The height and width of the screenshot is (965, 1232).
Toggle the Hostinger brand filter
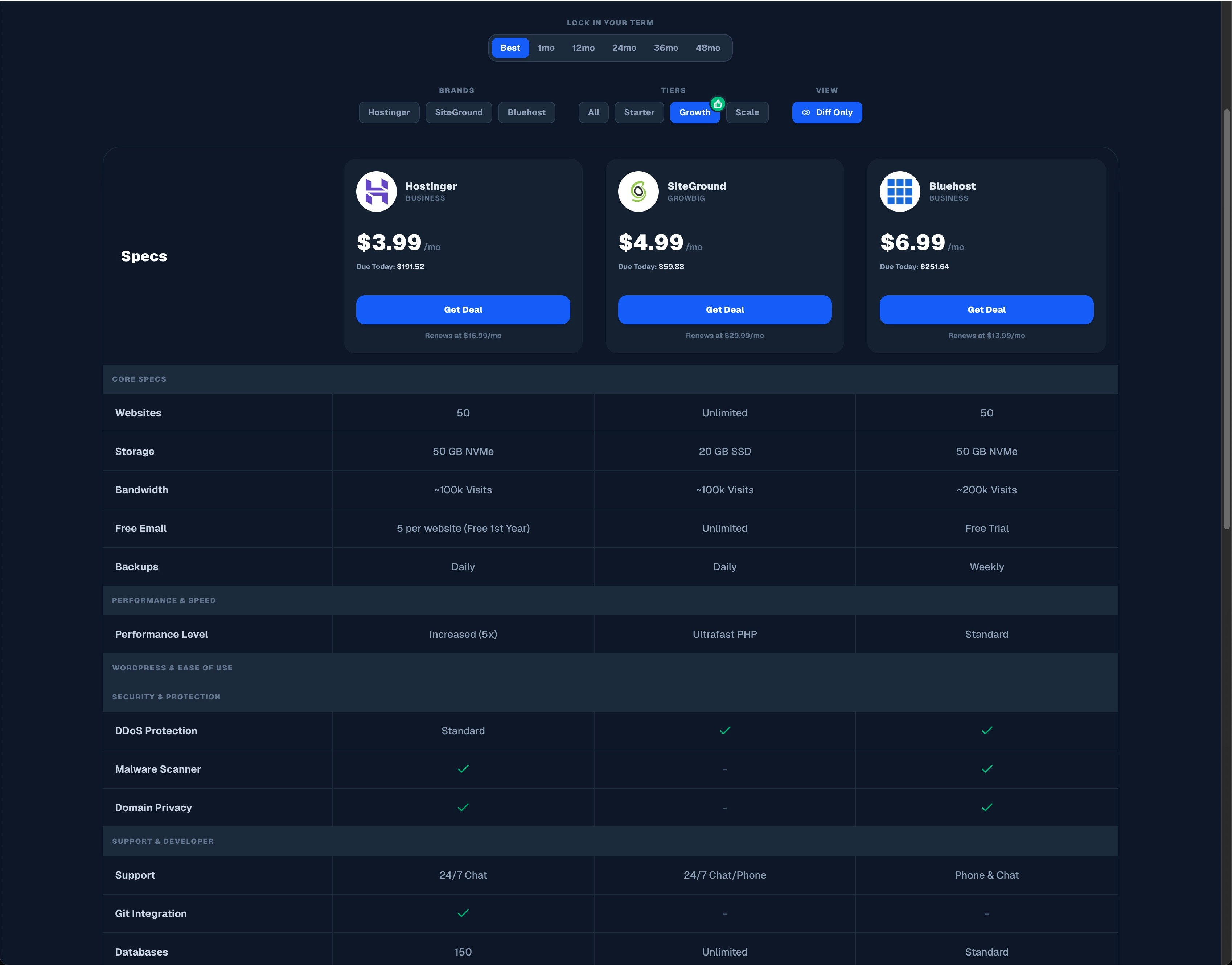click(x=389, y=112)
